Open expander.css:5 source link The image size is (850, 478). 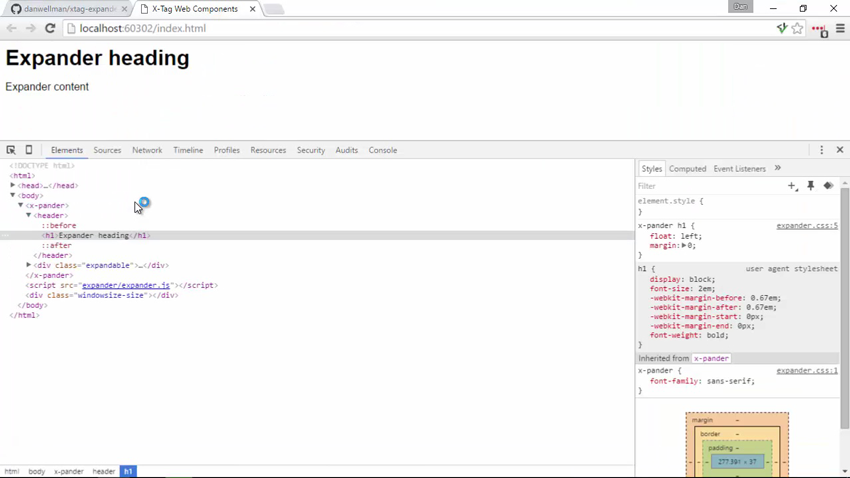(x=807, y=225)
